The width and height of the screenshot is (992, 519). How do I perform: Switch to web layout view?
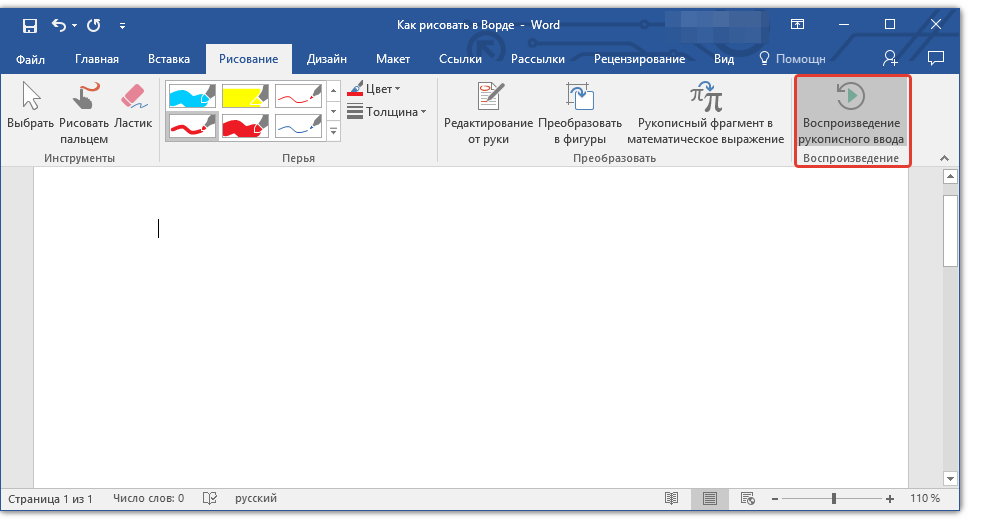746,498
